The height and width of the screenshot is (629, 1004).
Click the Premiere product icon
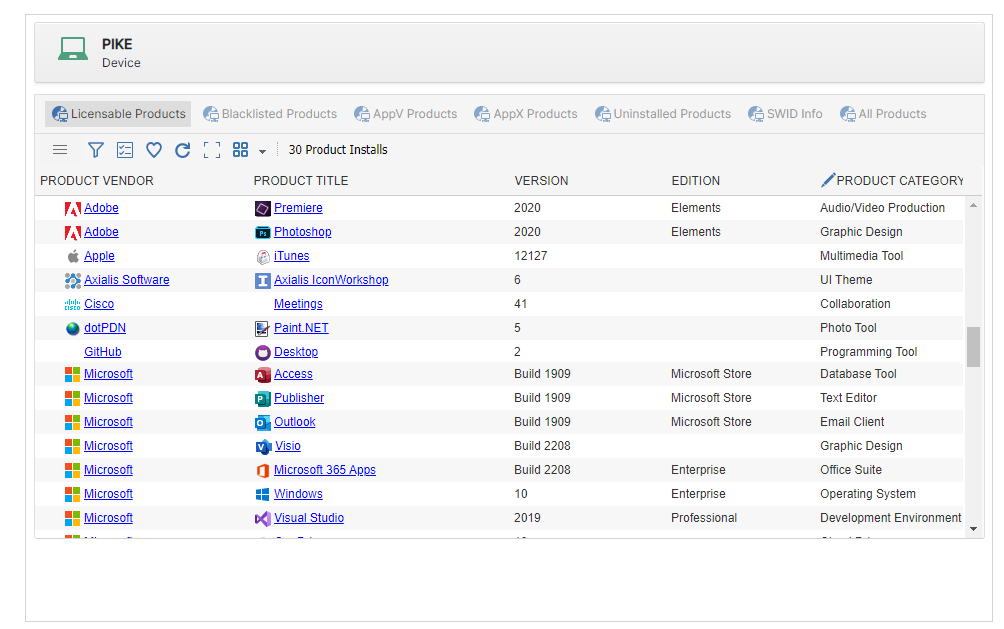pos(263,208)
